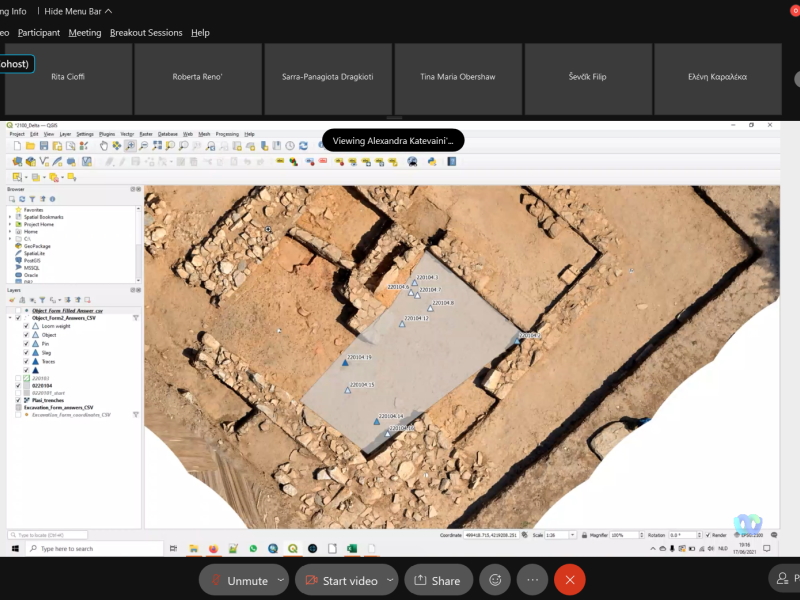This screenshot has width=800, height=600.
Task: Open the more options ellipsis button
Action: pyautogui.click(x=533, y=580)
